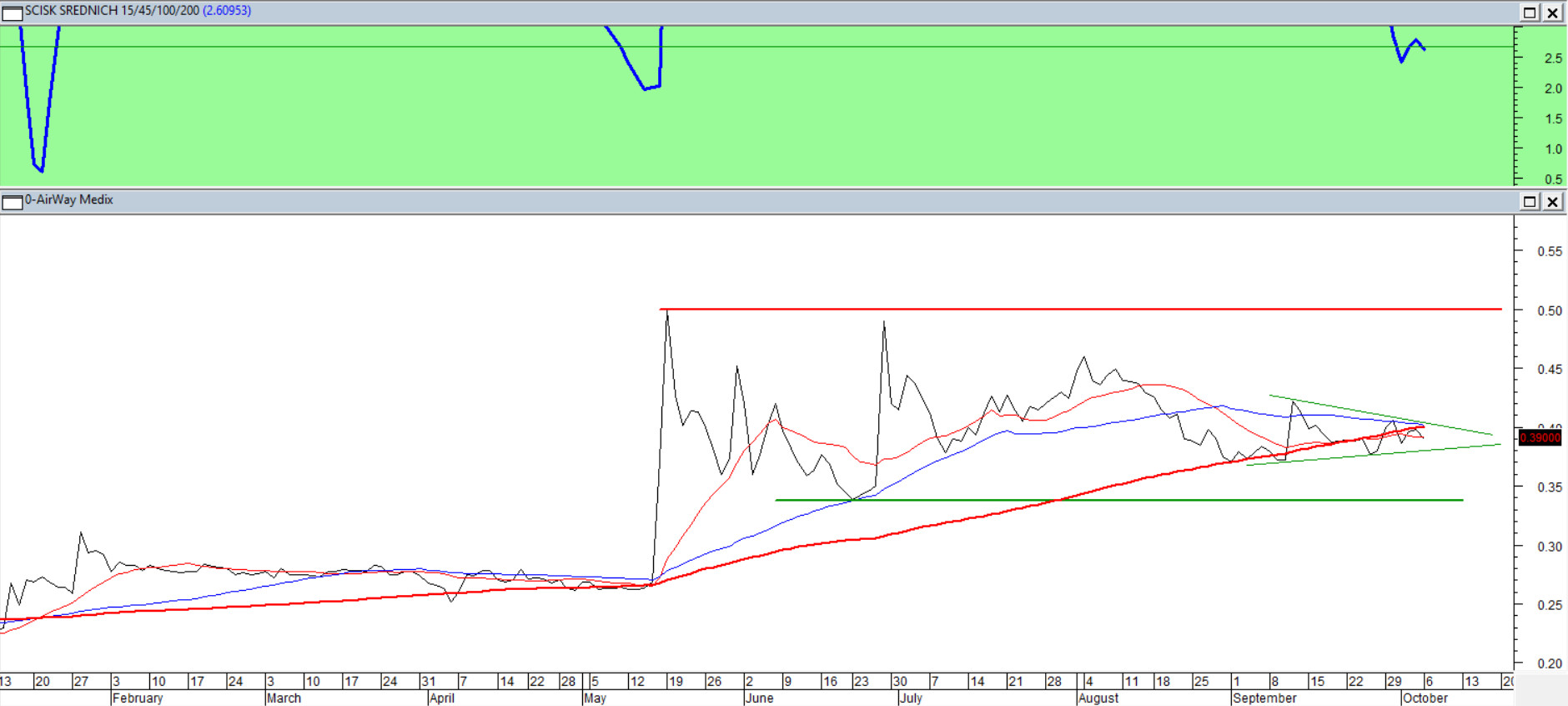
Task: Maximize the SCISK SREDNICH indicator panel
Action: (x=1530, y=13)
